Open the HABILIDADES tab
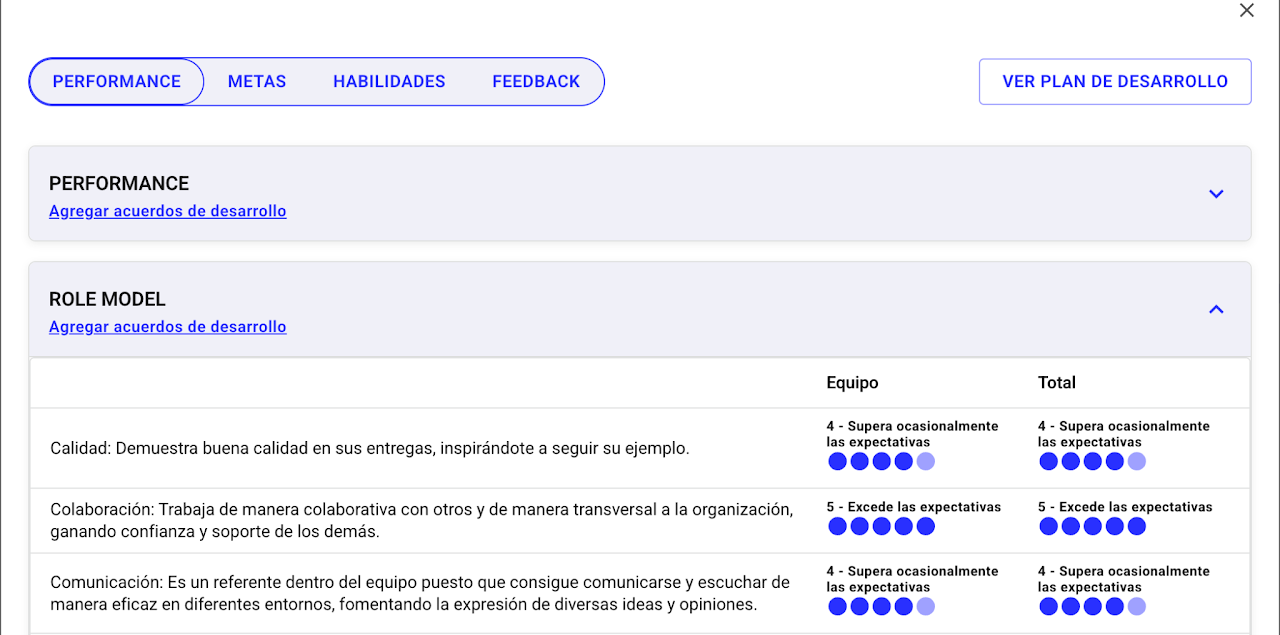This screenshot has height=635, width=1280. point(389,82)
